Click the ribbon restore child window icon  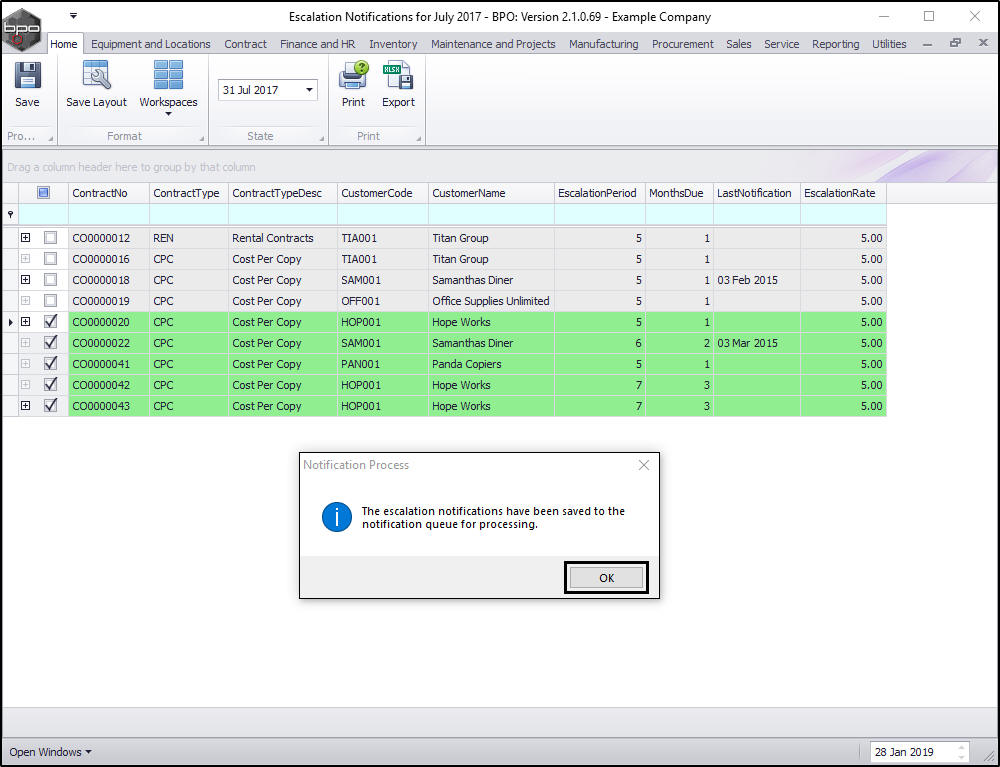pos(955,43)
